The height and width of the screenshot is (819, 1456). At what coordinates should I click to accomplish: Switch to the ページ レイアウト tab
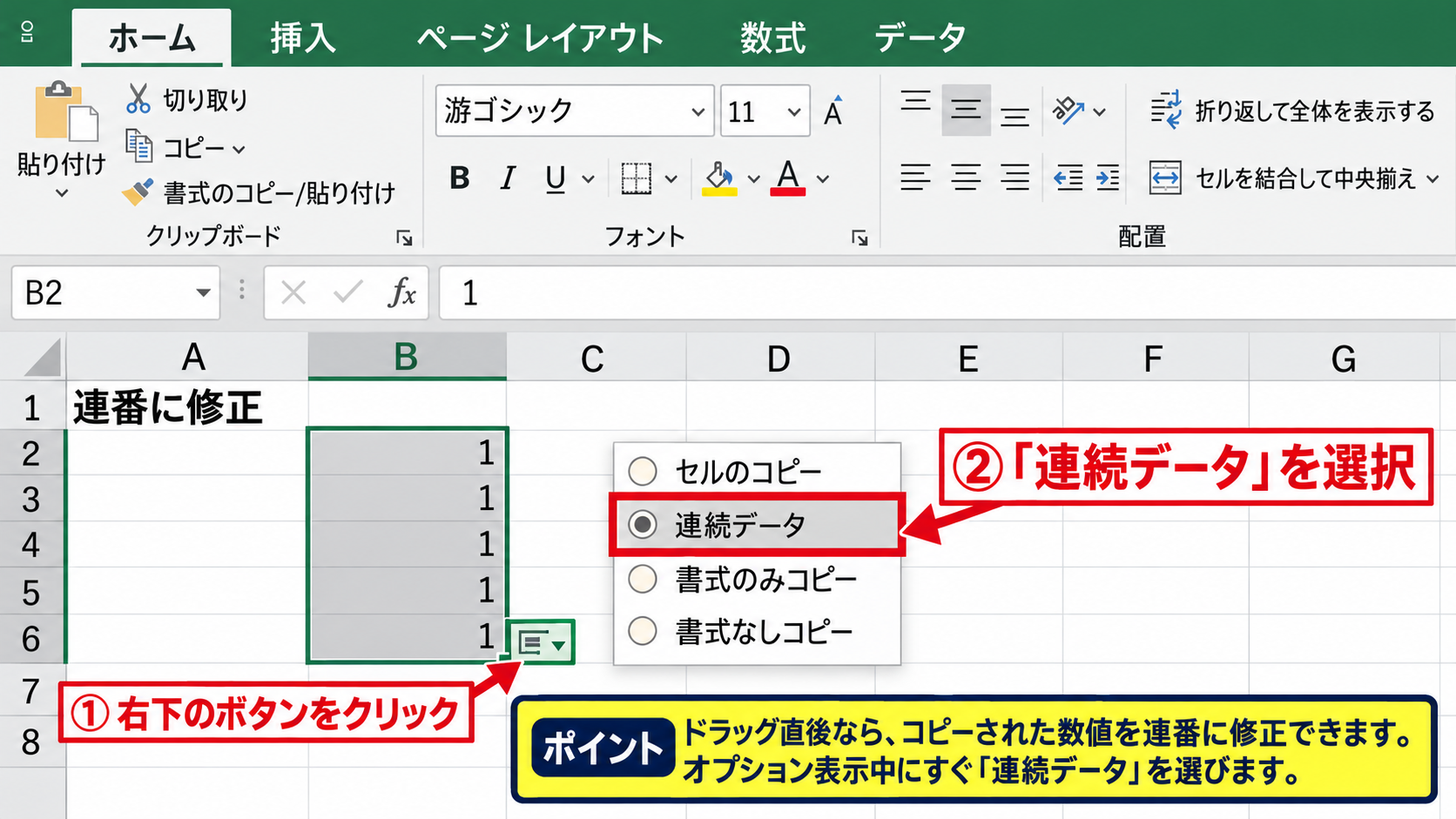pyautogui.click(x=541, y=38)
